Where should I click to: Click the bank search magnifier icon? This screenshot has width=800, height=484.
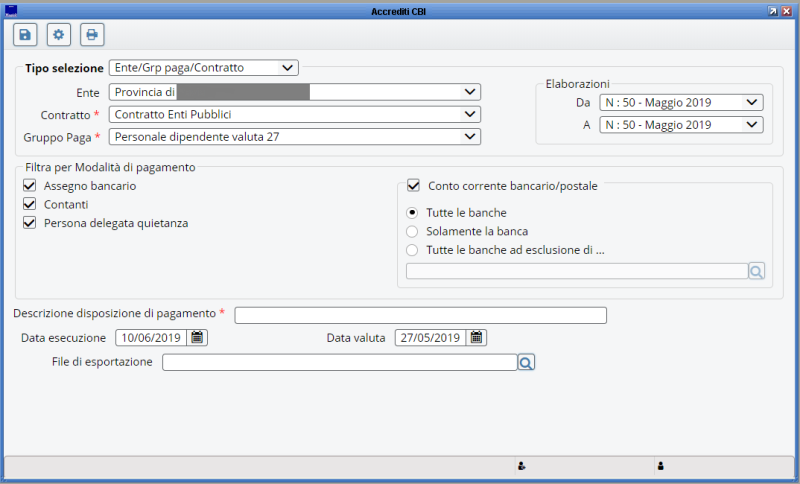point(757,271)
